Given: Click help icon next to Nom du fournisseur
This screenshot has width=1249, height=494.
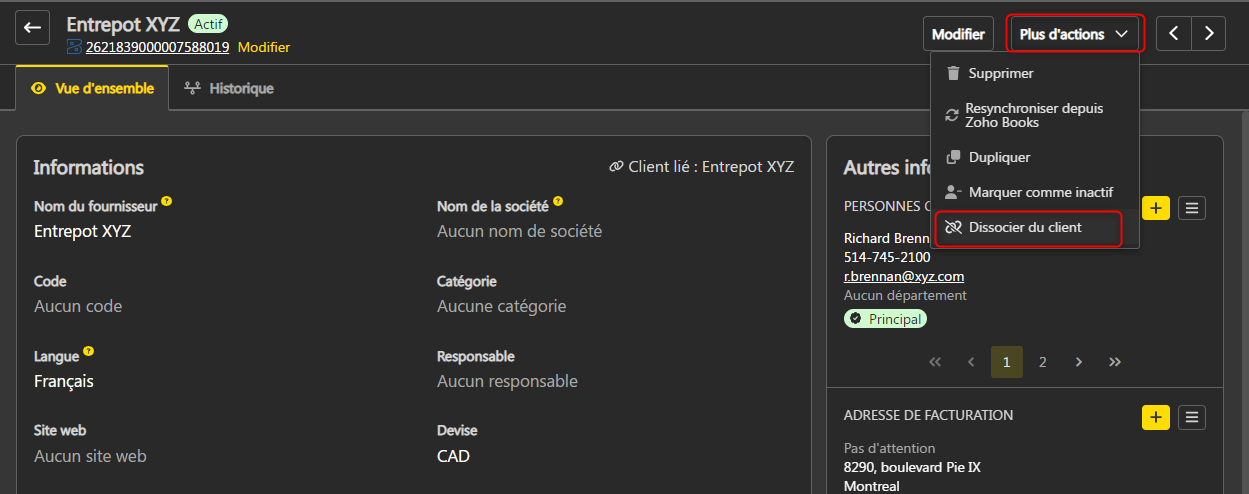Looking at the screenshot, I should (167, 202).
